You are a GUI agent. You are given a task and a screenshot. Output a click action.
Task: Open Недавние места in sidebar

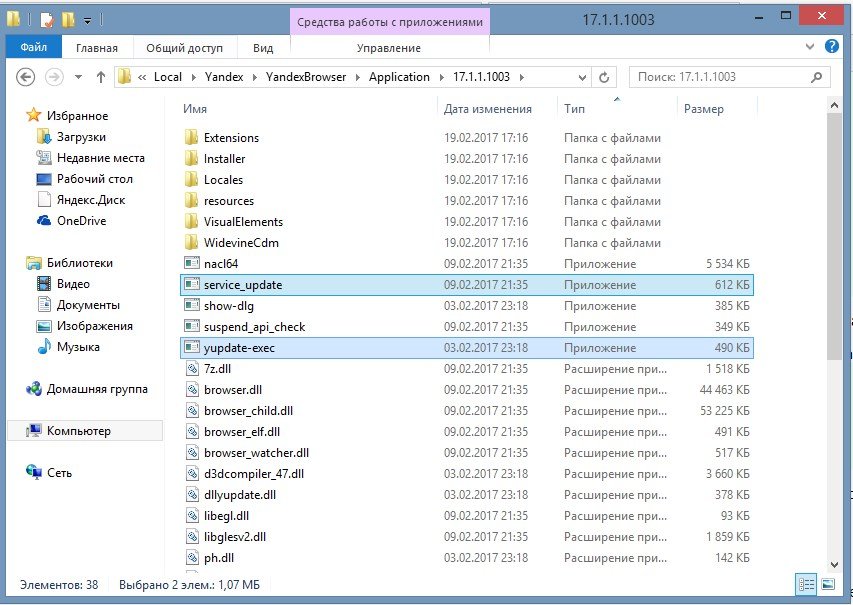click(x=101, y=158)
